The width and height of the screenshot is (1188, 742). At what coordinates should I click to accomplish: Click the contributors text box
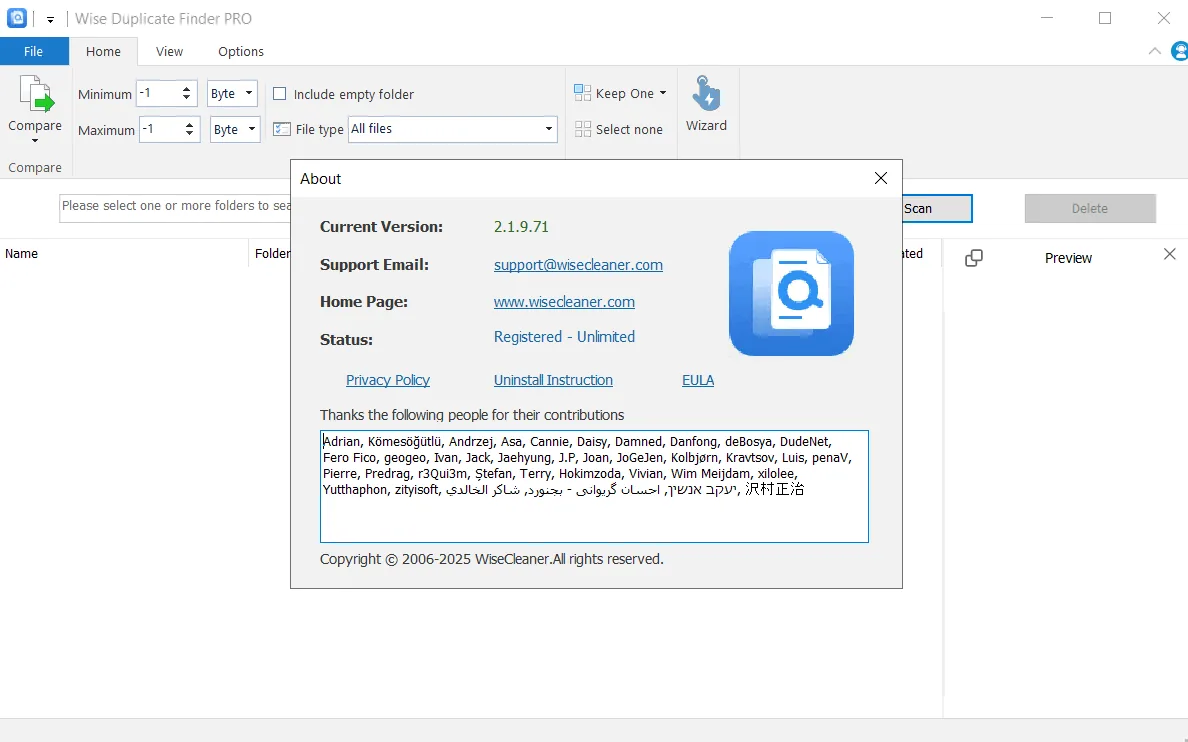point(594,487)
